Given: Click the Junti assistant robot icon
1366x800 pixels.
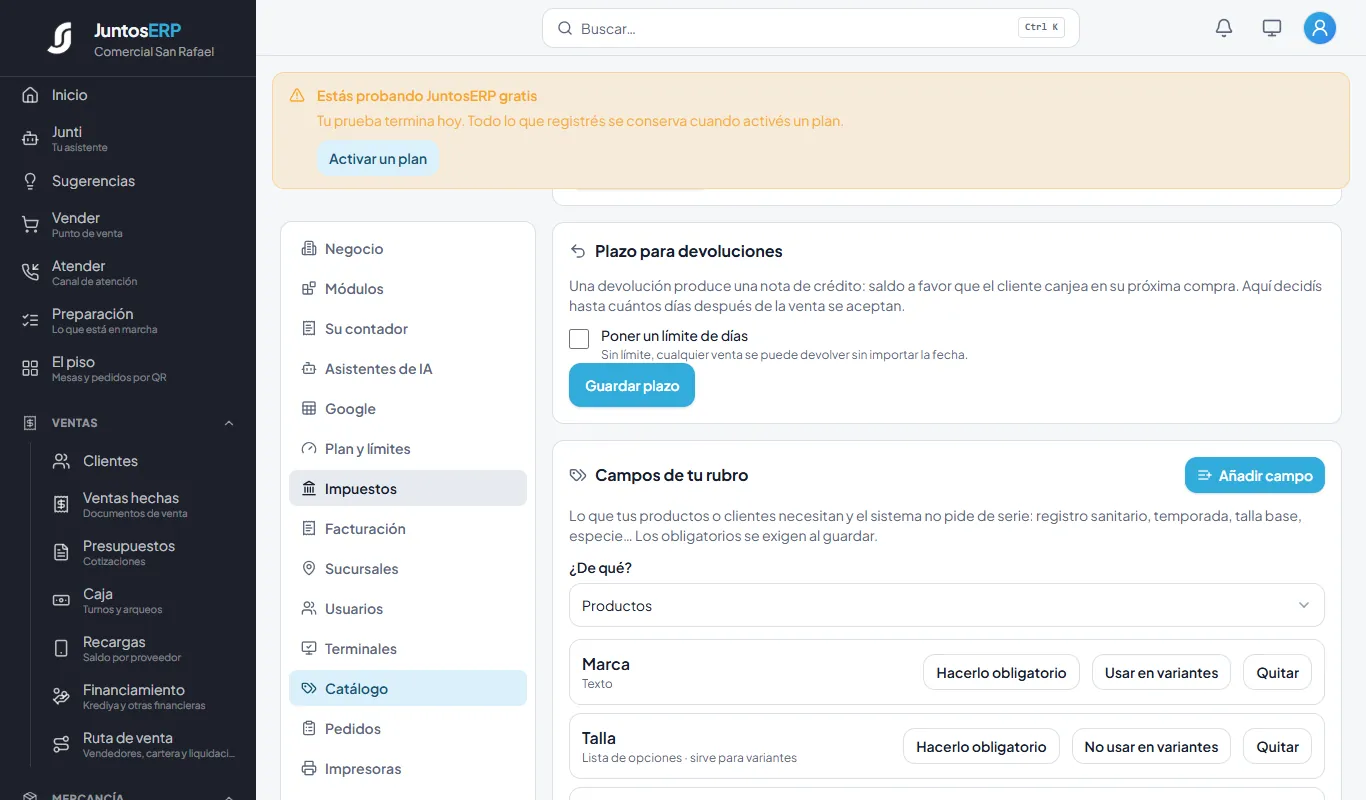Looking at the screenshot, I should pyautogui.click(x=30, y=138).
